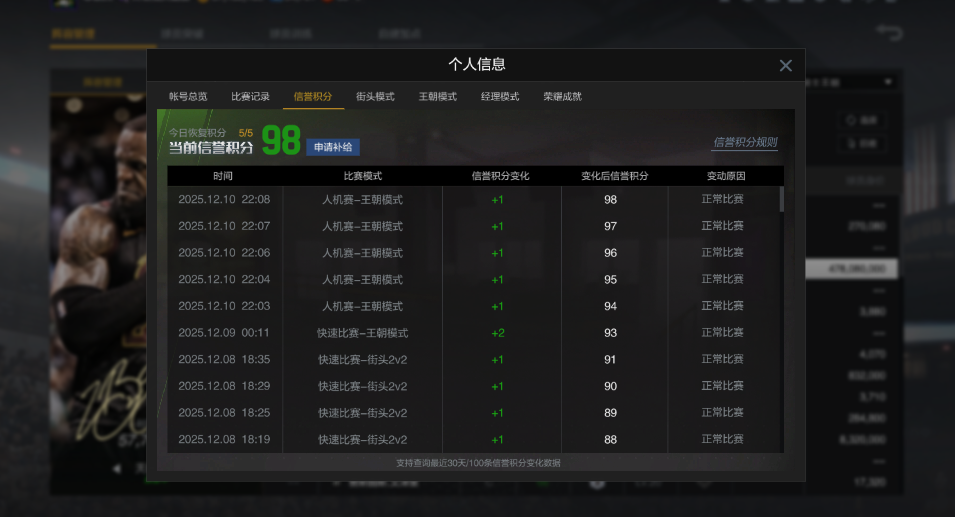Select the 2025.12.08 18:35 time cell

click(224, 359)
